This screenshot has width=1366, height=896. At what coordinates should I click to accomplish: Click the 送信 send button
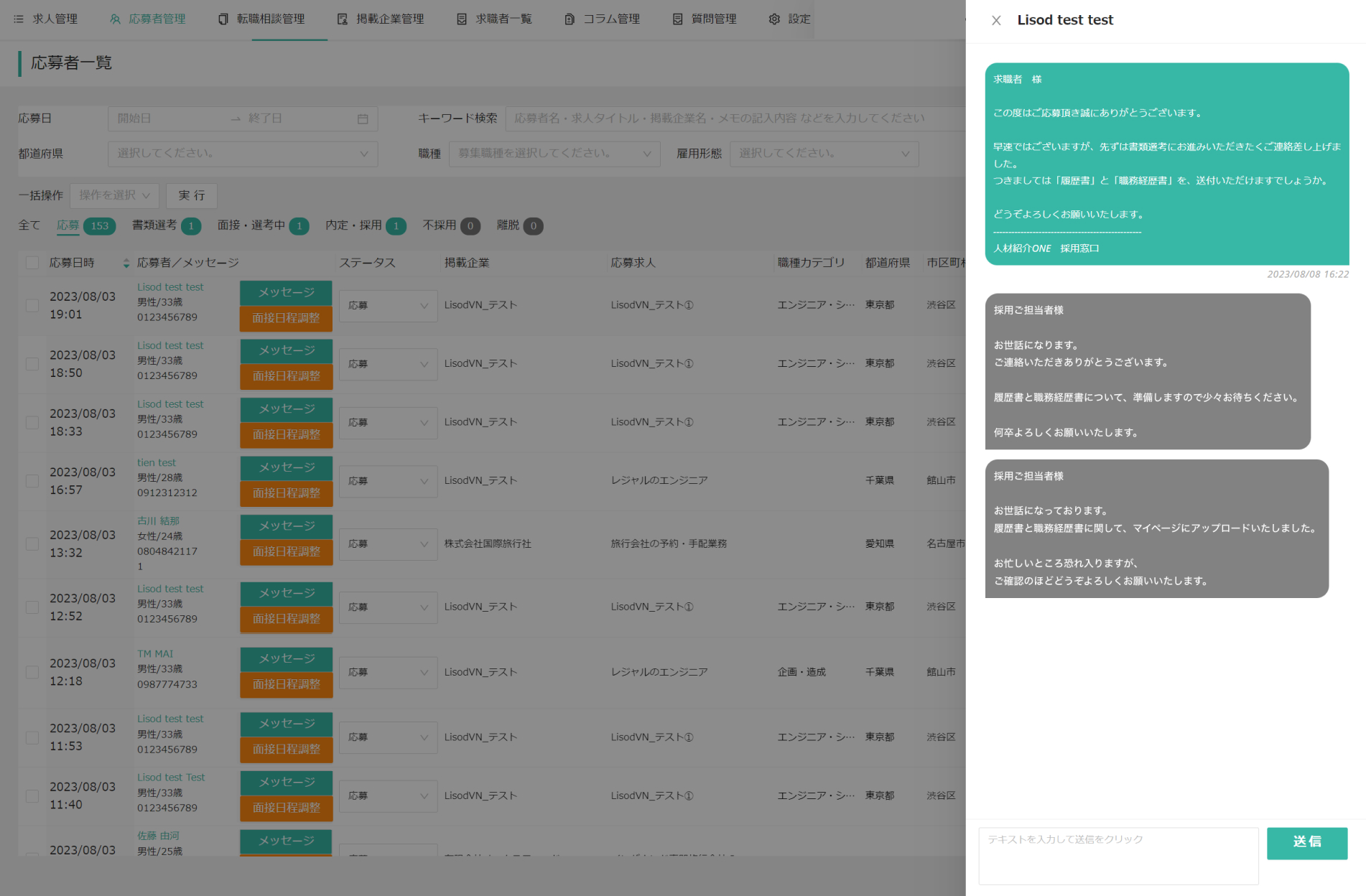(x=1307, y=843)
